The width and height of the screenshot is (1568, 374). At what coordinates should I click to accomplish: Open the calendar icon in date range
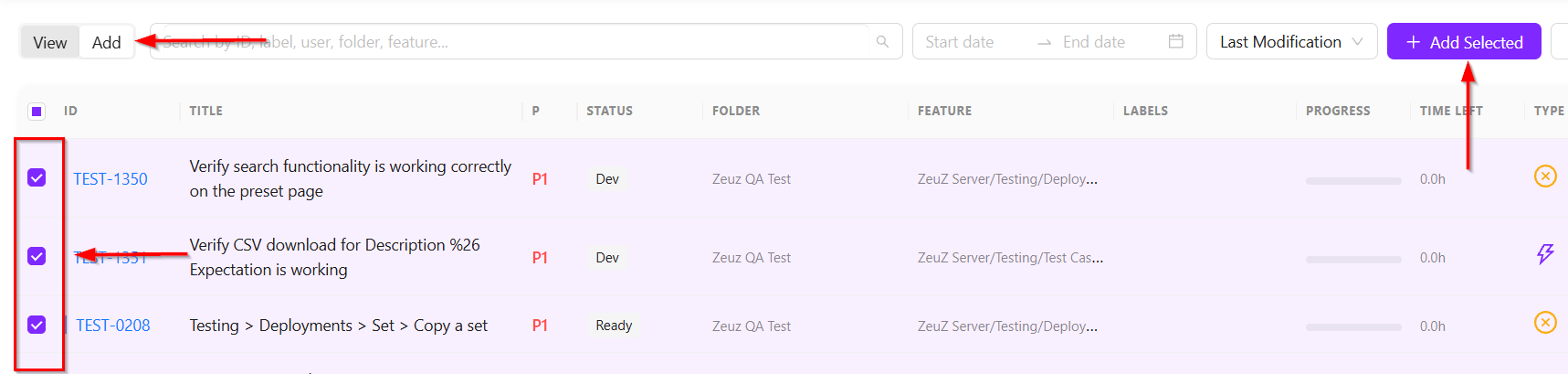[1176, 41]
